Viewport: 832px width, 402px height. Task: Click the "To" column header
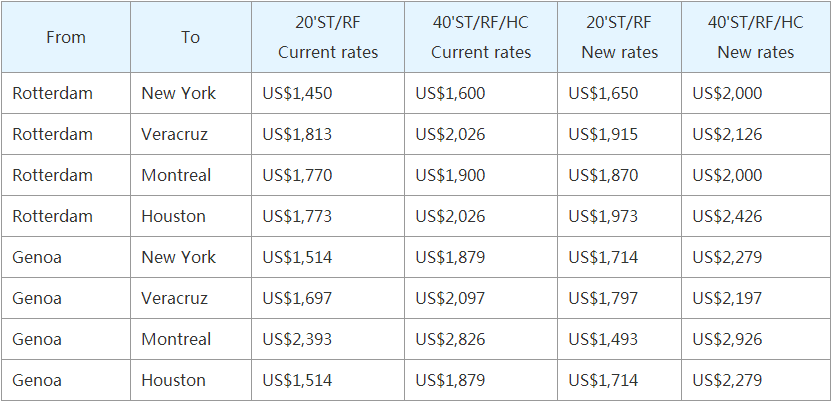190,38
